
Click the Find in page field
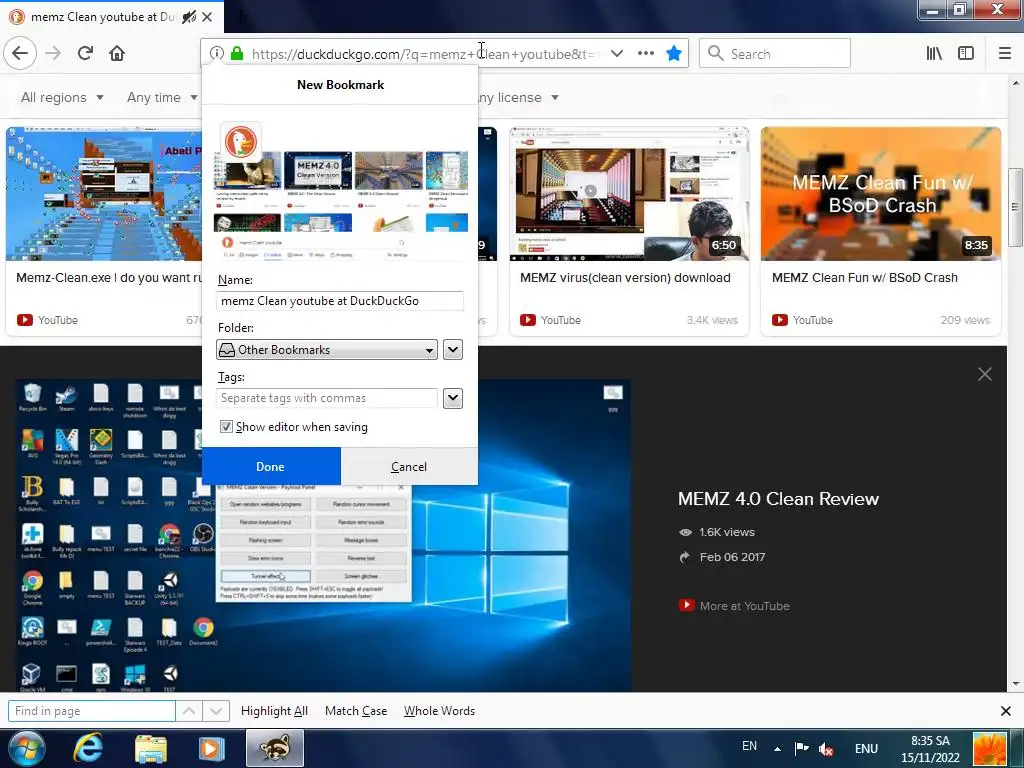(x=91, y=711)
